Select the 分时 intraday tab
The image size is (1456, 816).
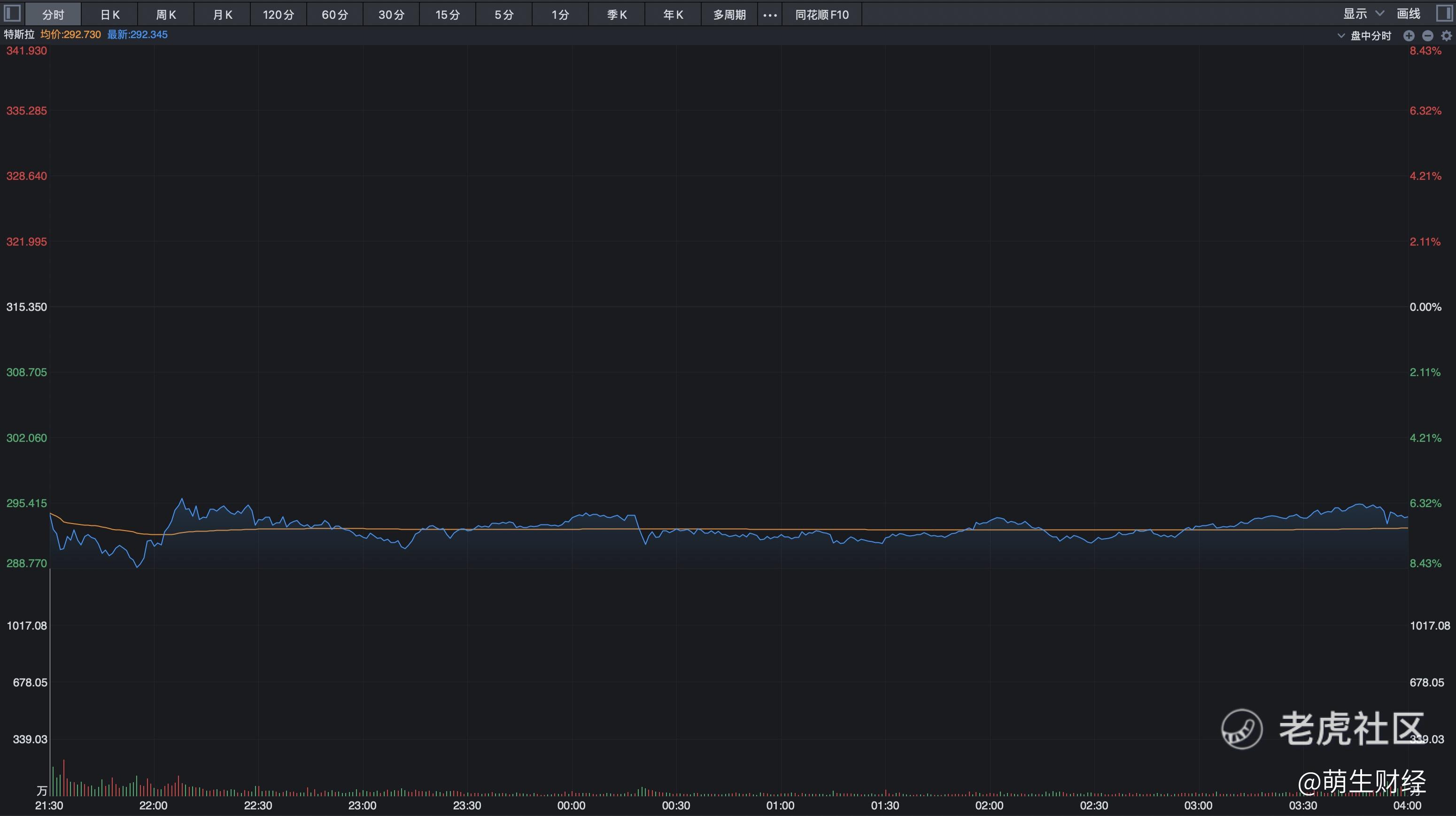53,15
